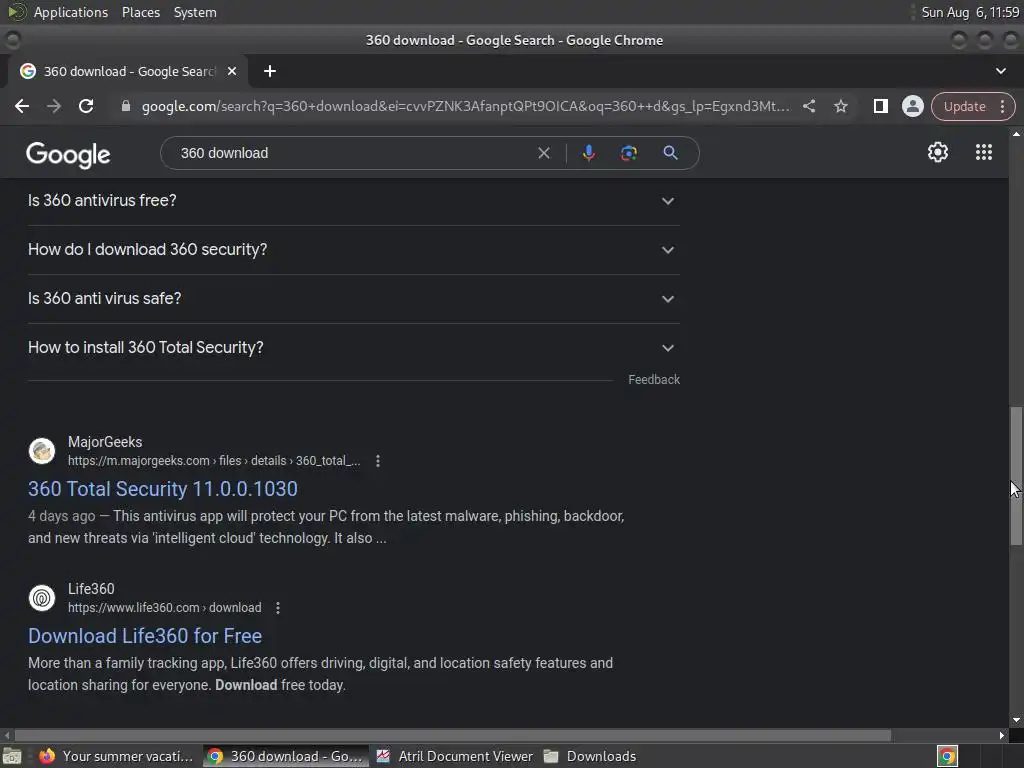Image resolution: width=1024 pixels, height=768 pixels.
Task: Open Google quick settings gear
Action: click(938, 152)
